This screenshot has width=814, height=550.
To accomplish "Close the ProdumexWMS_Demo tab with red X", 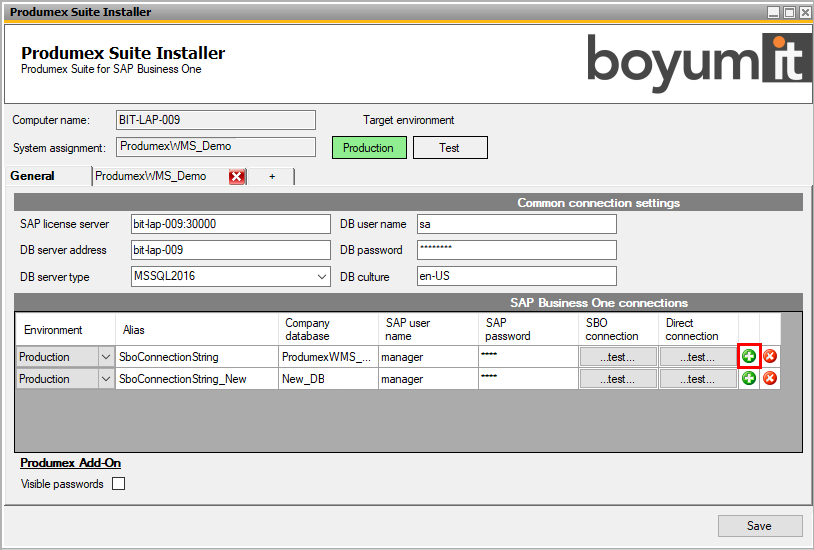I will point(237,177).
